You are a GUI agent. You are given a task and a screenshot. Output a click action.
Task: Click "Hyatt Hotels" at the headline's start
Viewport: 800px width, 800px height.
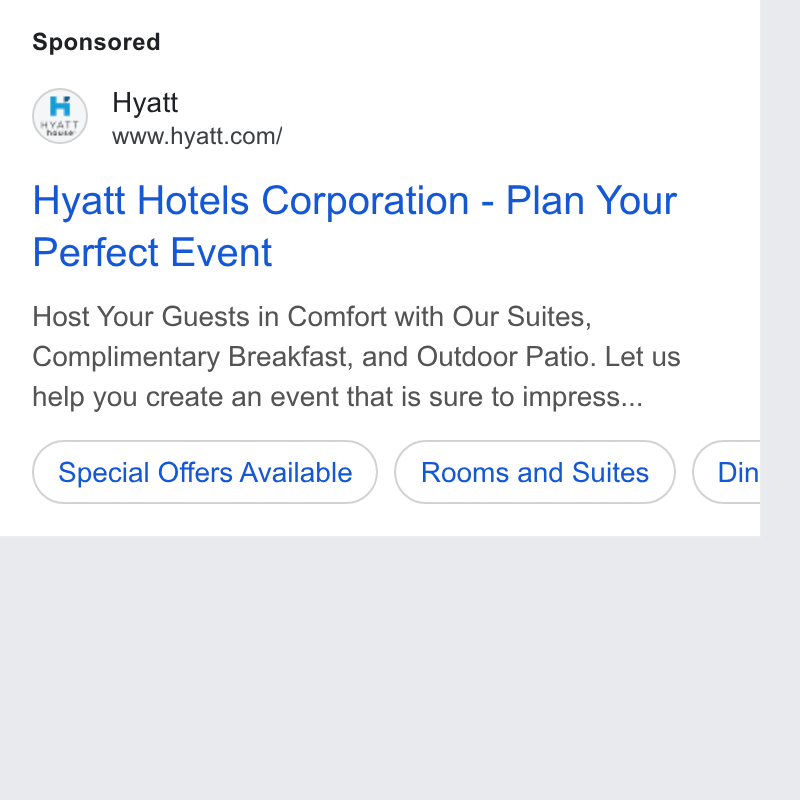pos(141,201)
